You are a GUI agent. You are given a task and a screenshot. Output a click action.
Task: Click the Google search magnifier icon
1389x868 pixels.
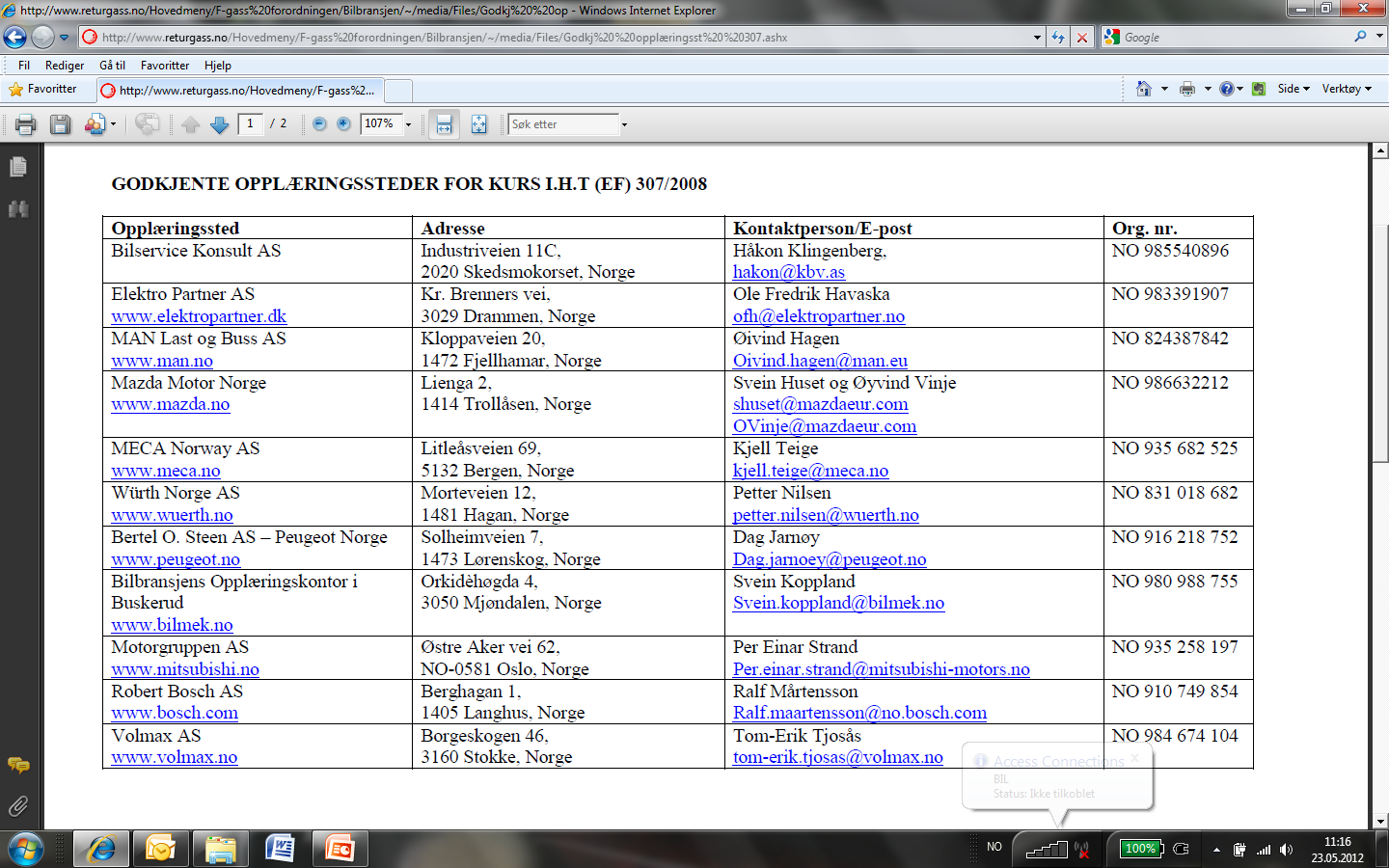(x=1360, y=37)
